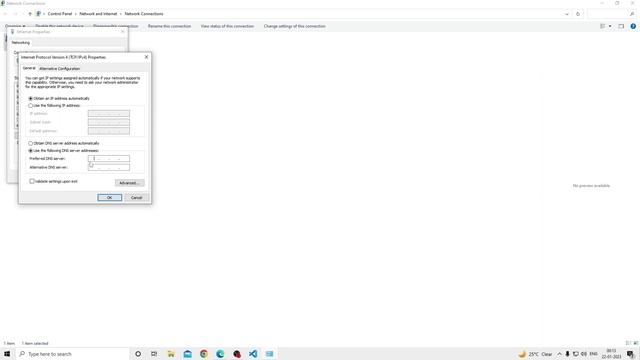This screenshot has width=640, height=360.
Task: Open Visual Studio Code from taskbar
Action: tap(253, 354)
